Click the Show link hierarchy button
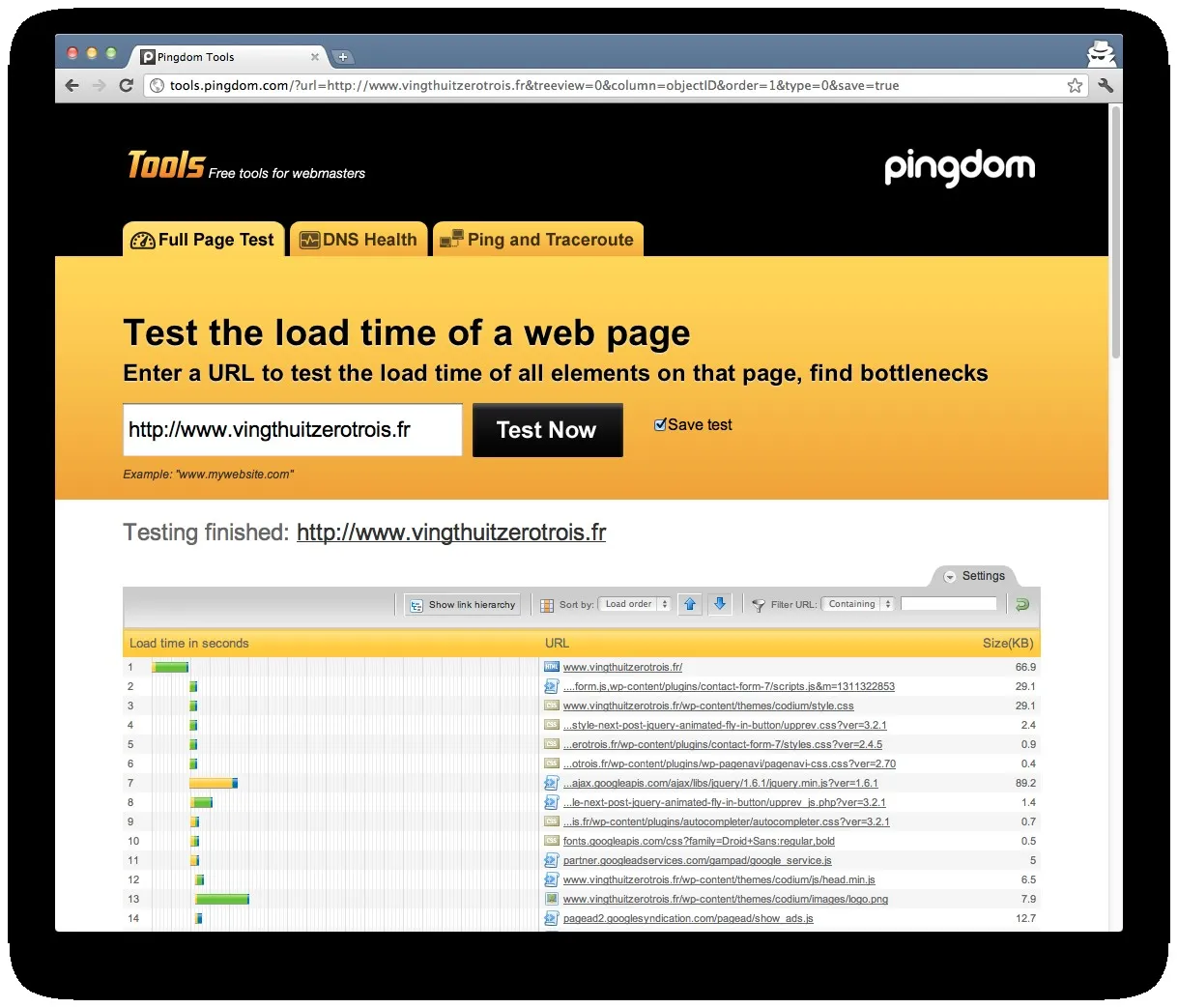Image resolution: width=1178 pixels, height=1008 pixels. click(463, 605)
